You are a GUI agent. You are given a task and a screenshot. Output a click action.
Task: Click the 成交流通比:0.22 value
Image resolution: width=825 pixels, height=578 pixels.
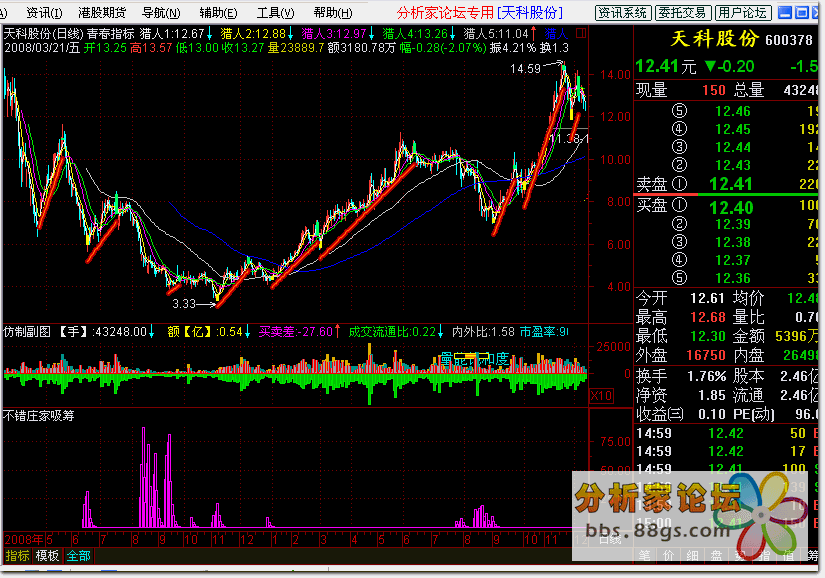point(396,332)
